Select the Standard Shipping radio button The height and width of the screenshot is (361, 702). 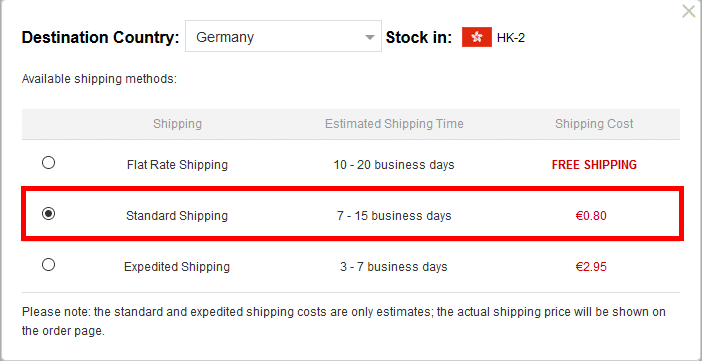tap(48, 214)
